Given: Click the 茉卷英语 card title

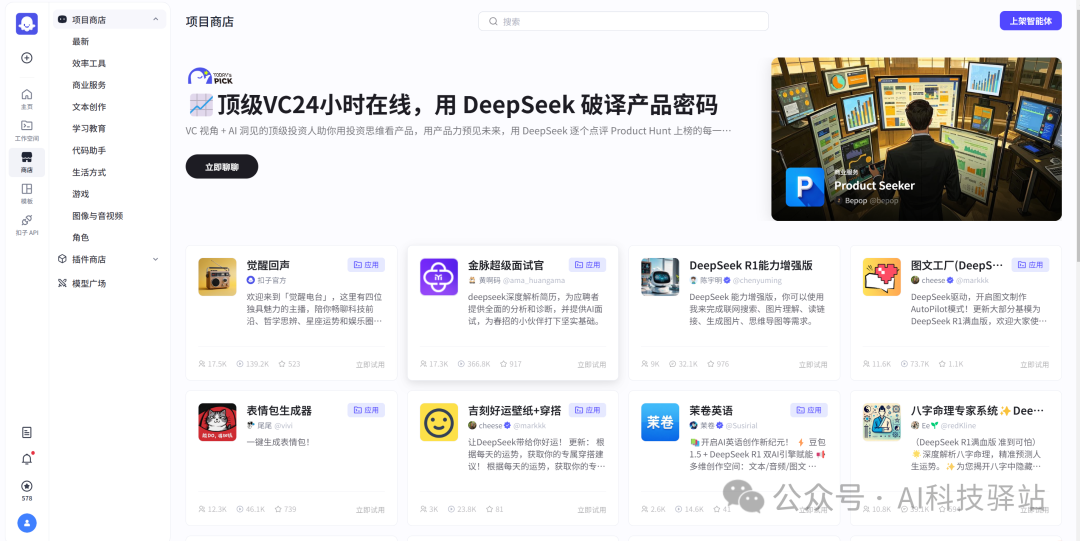Looking at the screenshot, I should pos(711,411).
